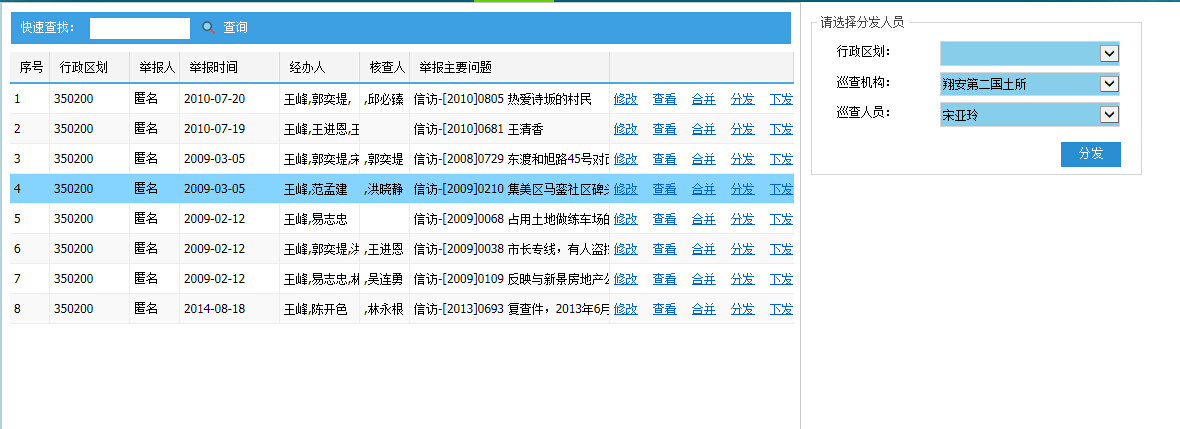Click 合并 link in row 5

pyautogui.click(x=704, y=219)
